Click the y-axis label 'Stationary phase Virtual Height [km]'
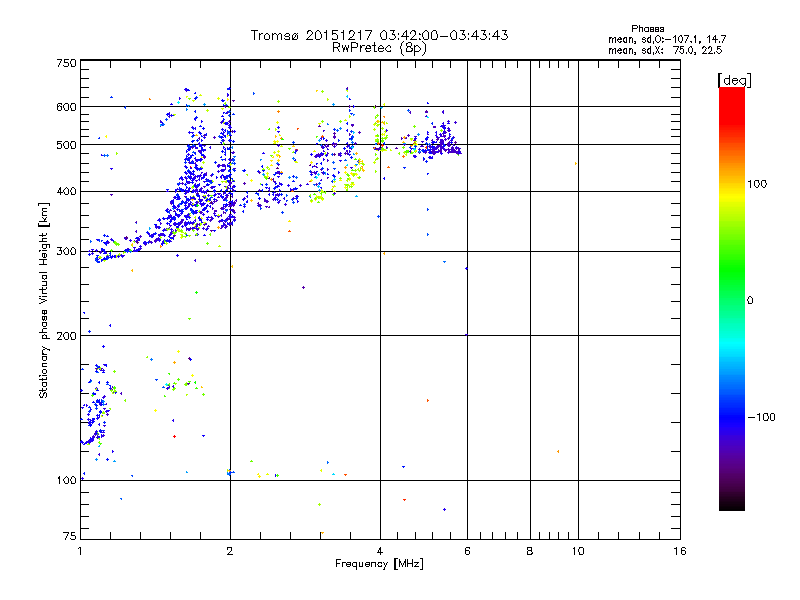This screenshot has height=600, width=800. pos(44,300)
